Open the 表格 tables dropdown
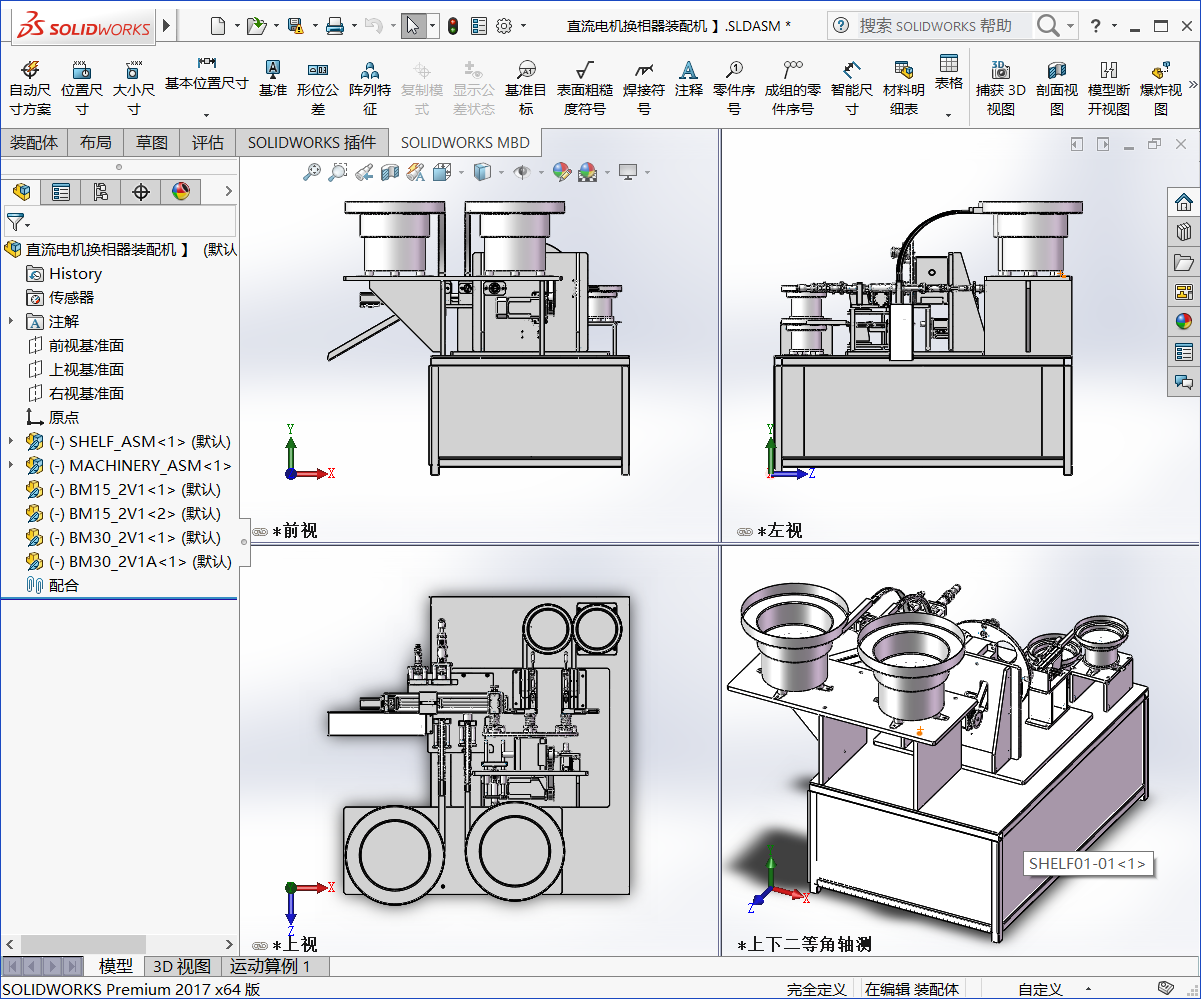Image resolution: width=1201 pixels, height=999 pixels. click(x=948, y=114)
